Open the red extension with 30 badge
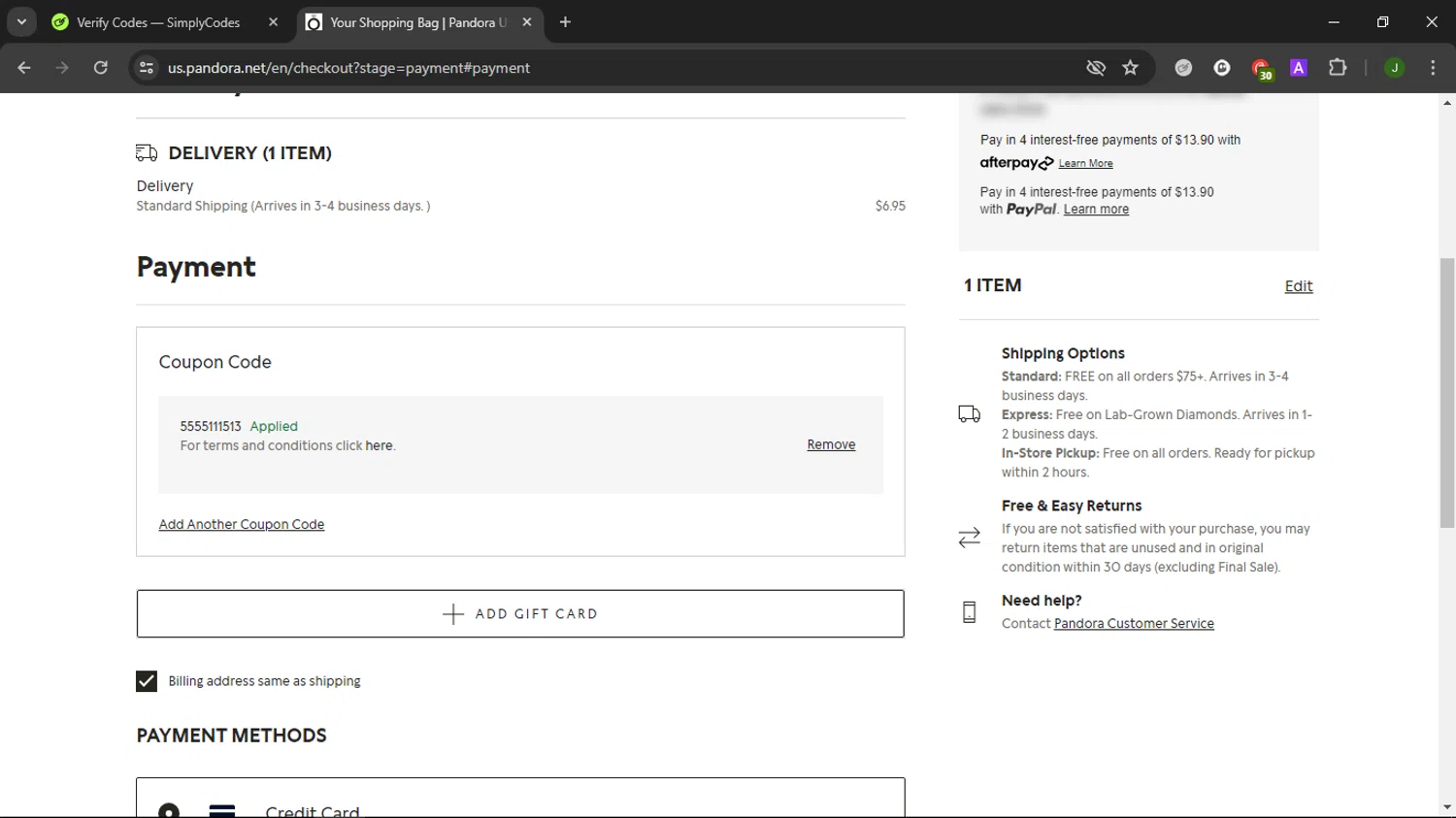Screen dimensions: 1456x818 tap(1261, 69)
